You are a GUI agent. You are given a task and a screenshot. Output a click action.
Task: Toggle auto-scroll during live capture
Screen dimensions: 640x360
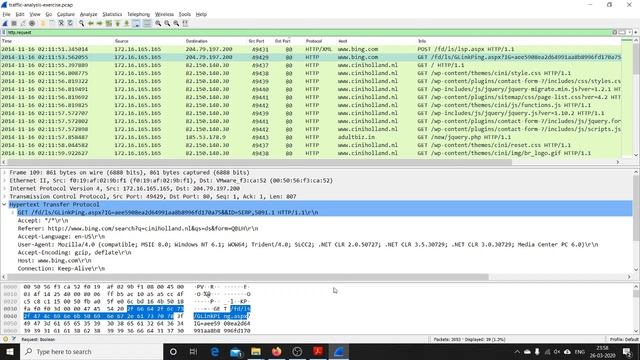coord(136,23)
